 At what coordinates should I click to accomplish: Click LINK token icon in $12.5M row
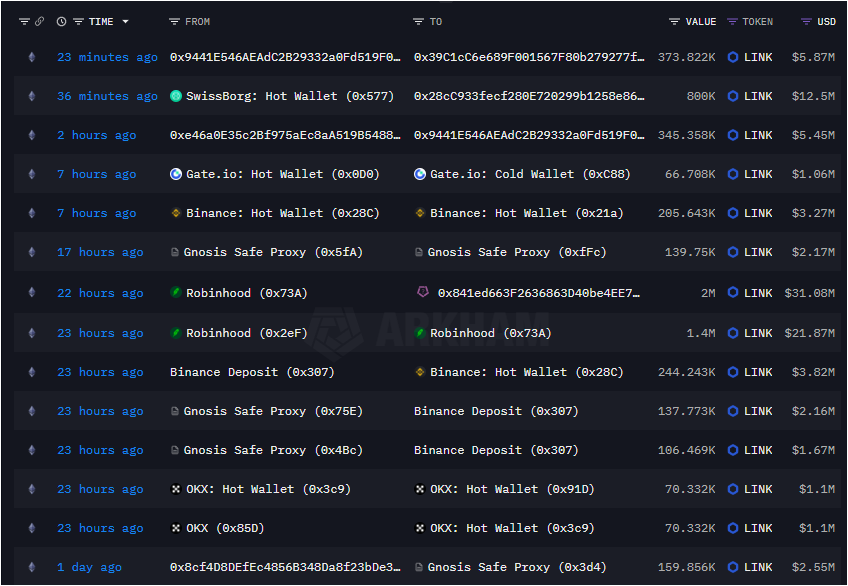[733, 96]
